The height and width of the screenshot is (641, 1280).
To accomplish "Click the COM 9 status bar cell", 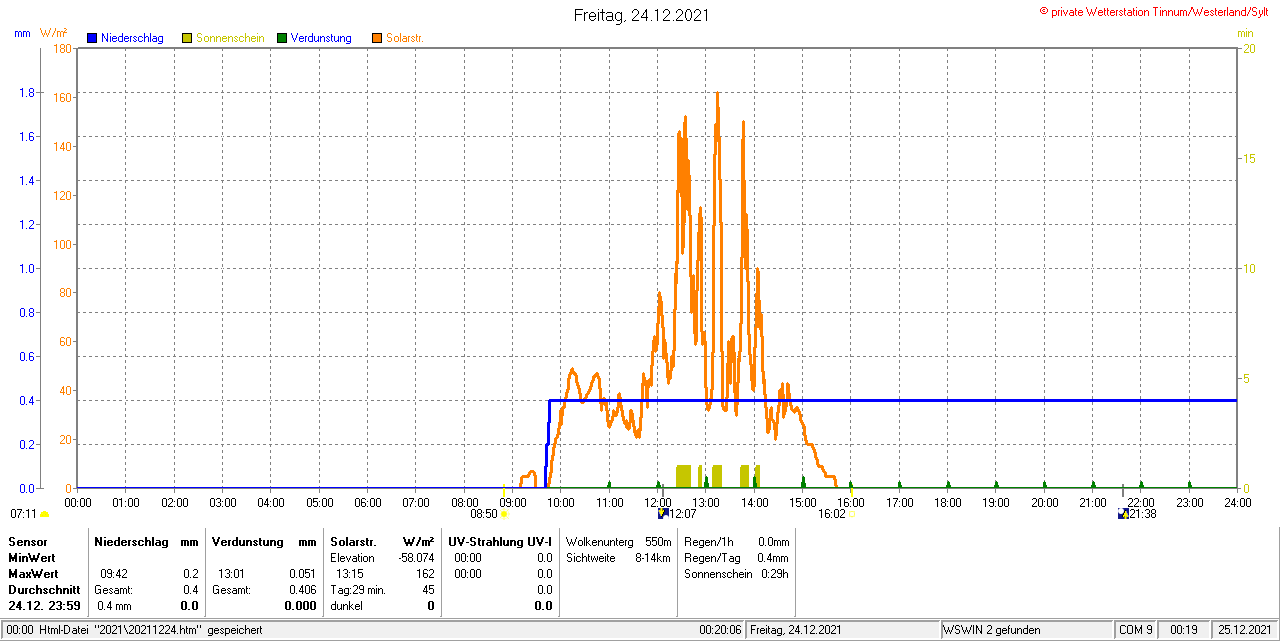I will (1136, 630).
